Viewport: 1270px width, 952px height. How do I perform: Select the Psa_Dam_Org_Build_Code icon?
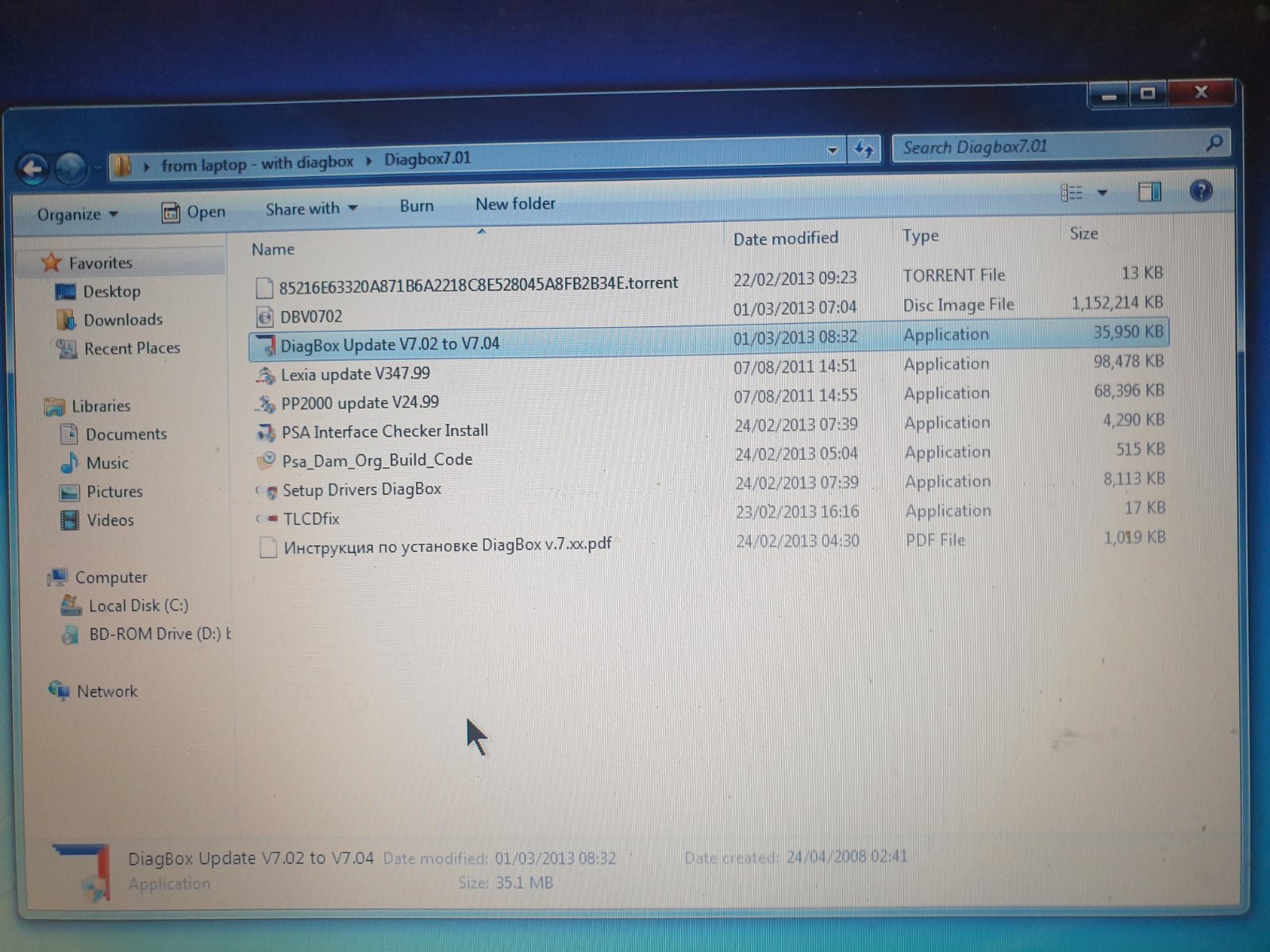[x=267, y=461]
